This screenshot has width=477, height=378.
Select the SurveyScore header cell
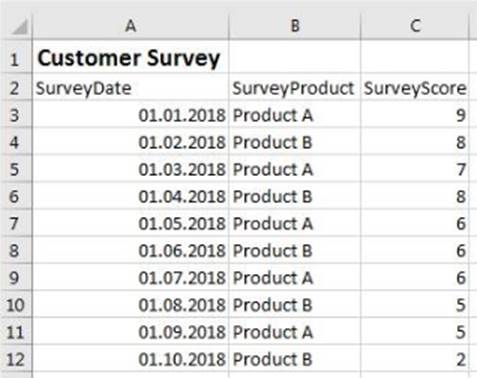[x=415, y=87]
